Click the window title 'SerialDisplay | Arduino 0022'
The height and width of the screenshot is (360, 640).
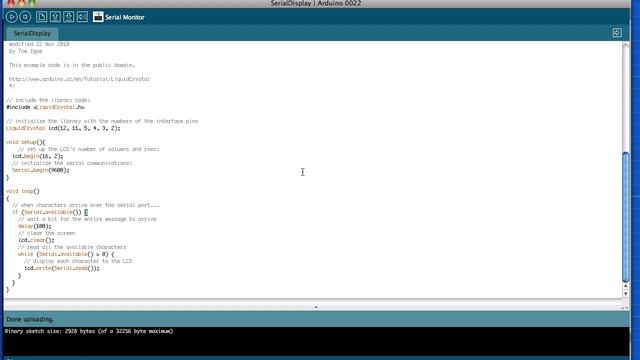pos(316,3)
